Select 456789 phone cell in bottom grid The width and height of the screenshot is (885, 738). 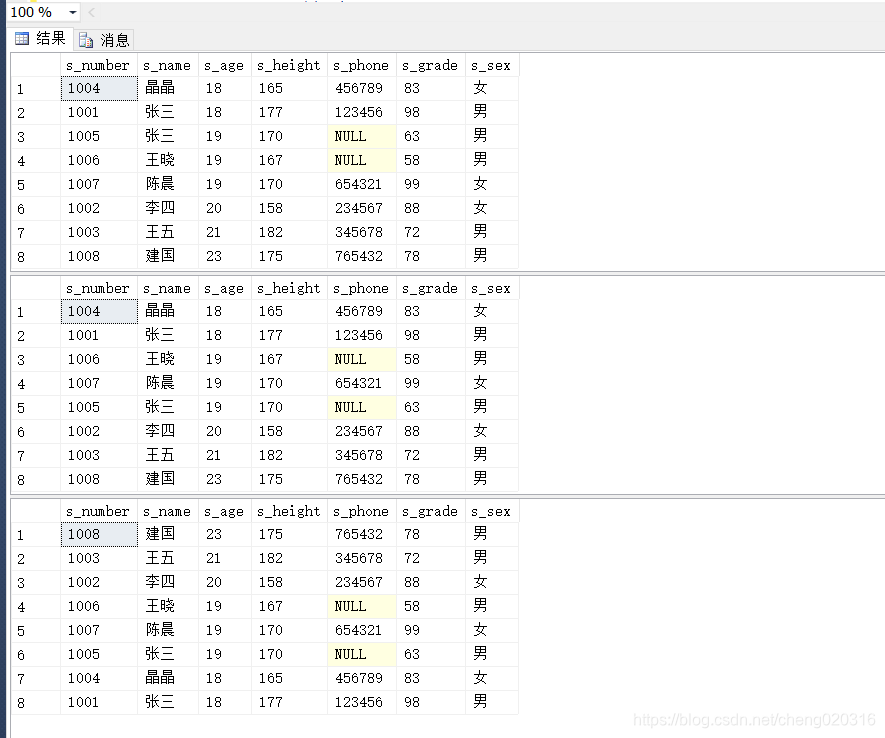coord(362,678)
